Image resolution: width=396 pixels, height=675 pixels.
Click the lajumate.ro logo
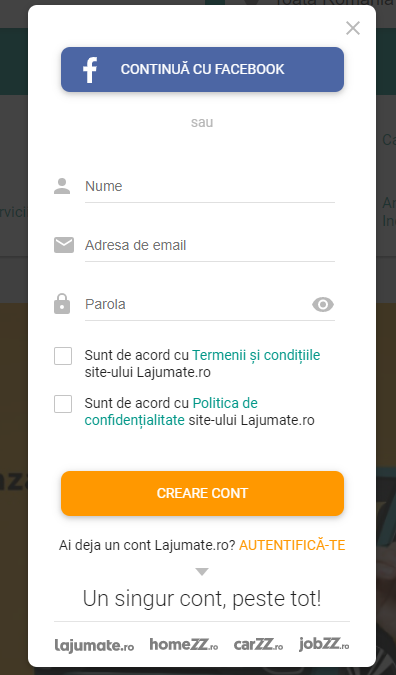(x=94, y=645)
